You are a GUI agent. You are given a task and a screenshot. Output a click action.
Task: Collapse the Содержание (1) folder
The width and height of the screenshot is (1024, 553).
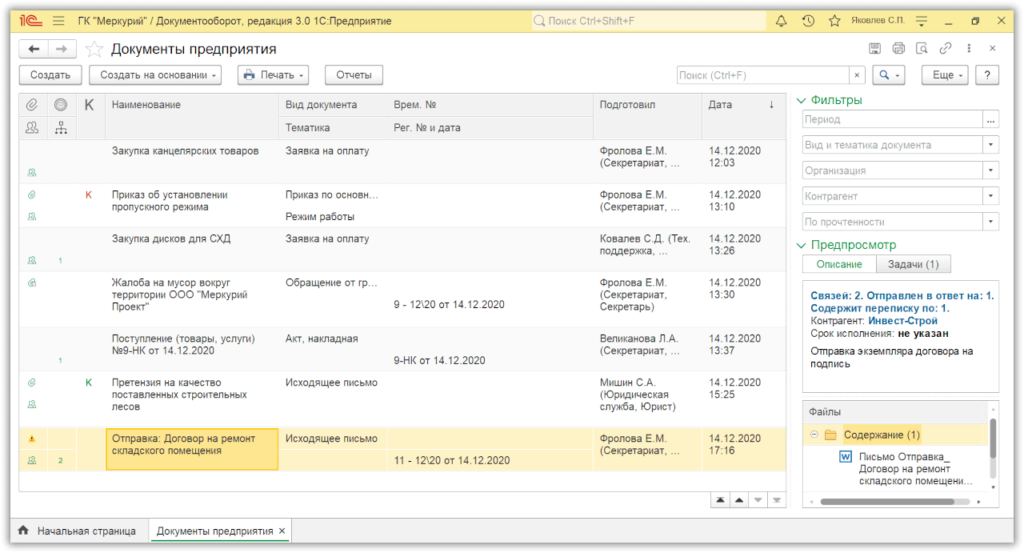click(x=815, y=435)
